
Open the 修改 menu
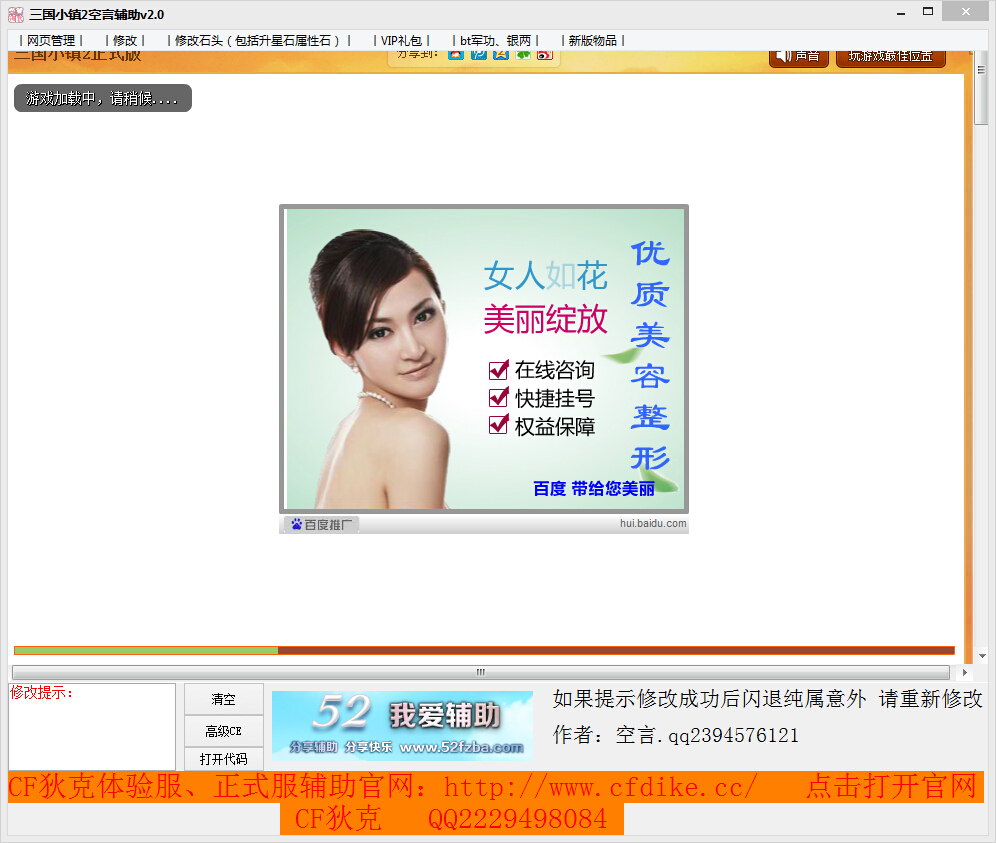[125, 41]
